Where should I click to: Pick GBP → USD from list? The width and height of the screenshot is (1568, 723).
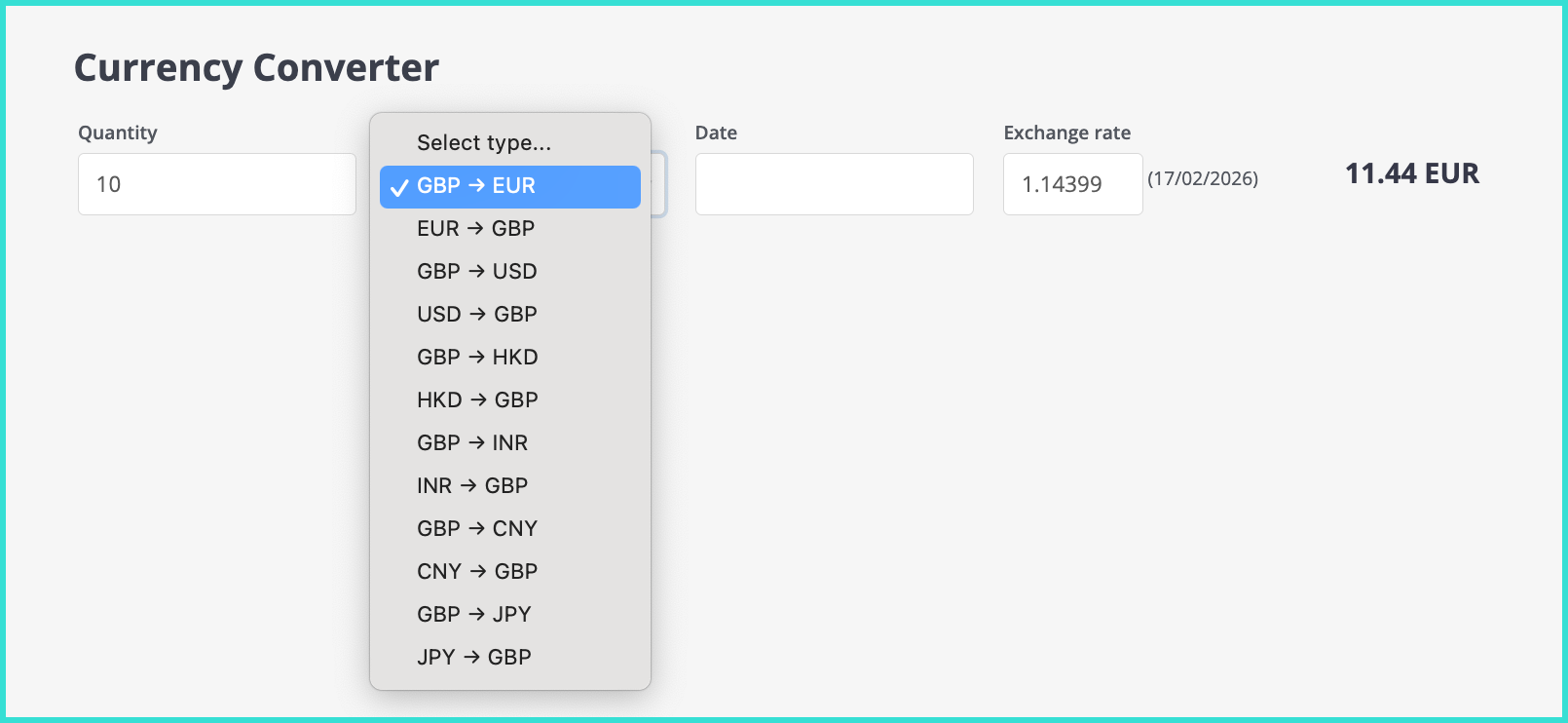click(477, 272)
